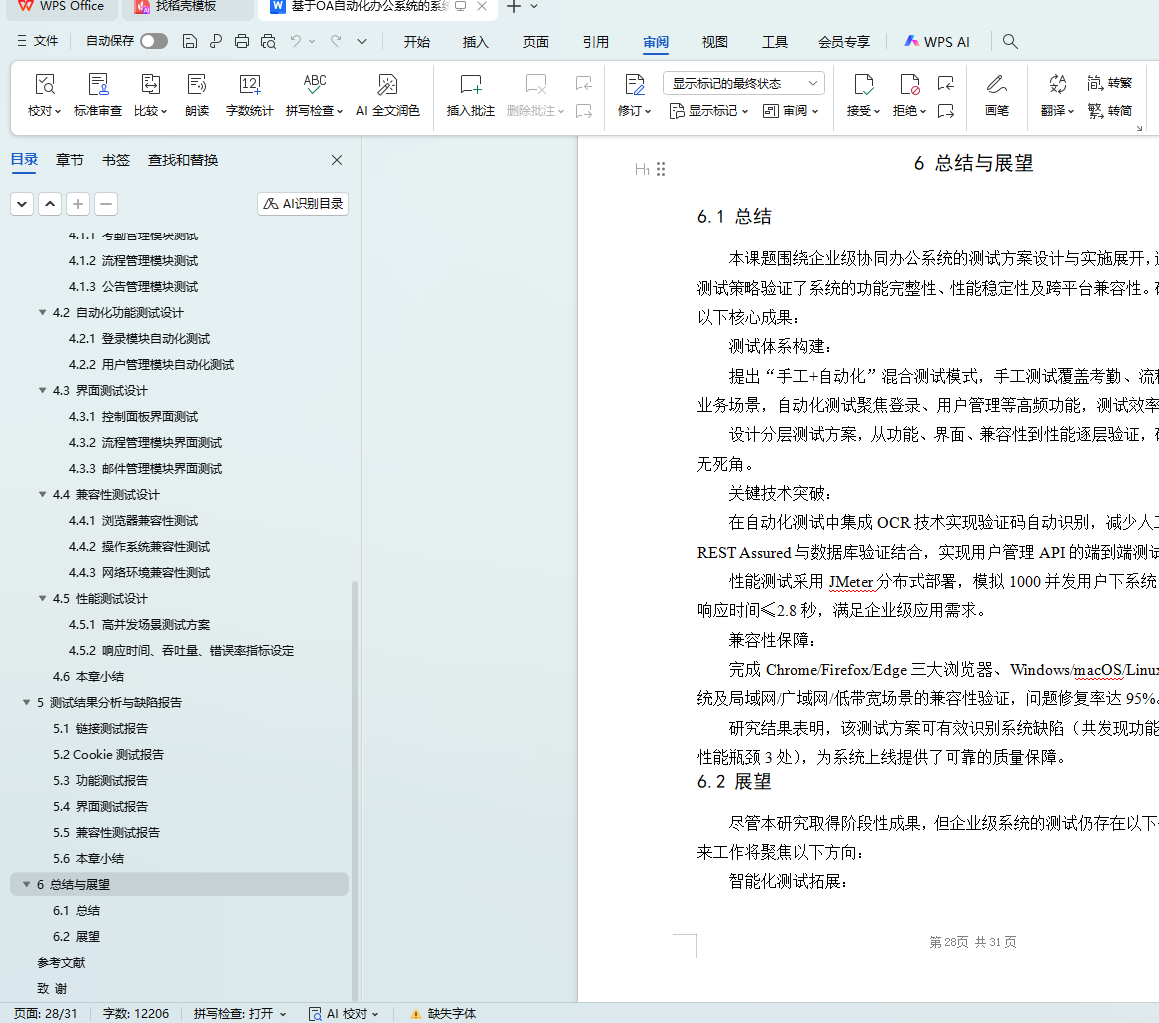The width and height of the screenshot is (1159, 1023).
Task: Jump to 参考文献 in outline
Action: pos(61,962)
